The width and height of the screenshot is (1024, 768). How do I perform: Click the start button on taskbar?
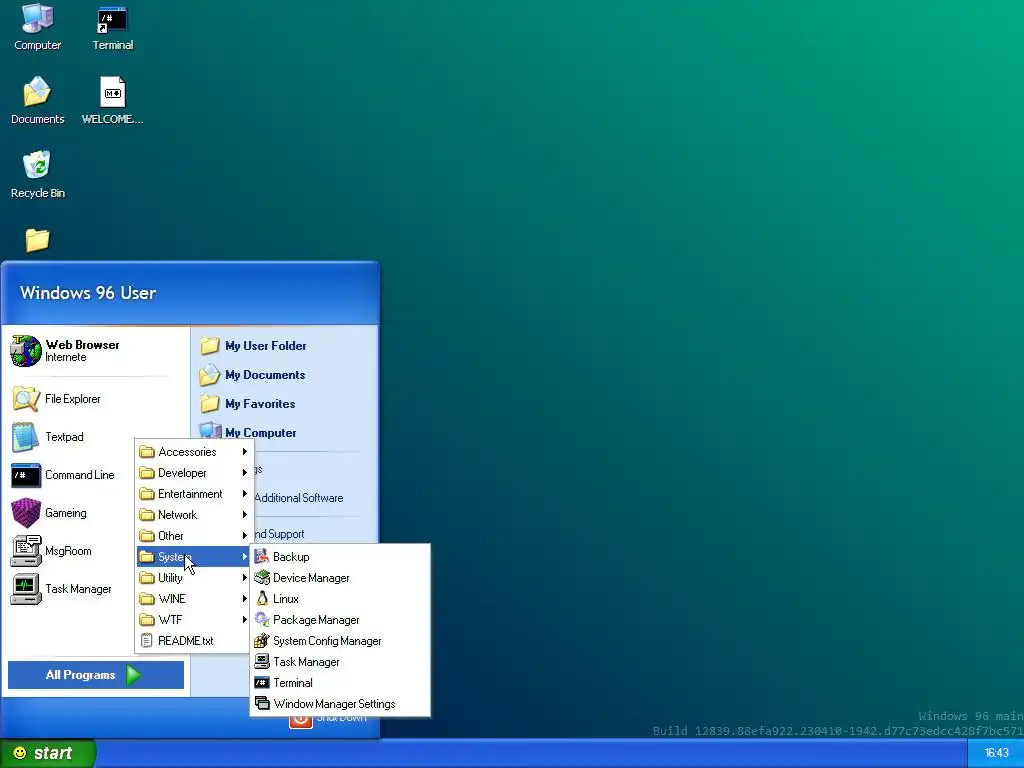pos(48,753)
